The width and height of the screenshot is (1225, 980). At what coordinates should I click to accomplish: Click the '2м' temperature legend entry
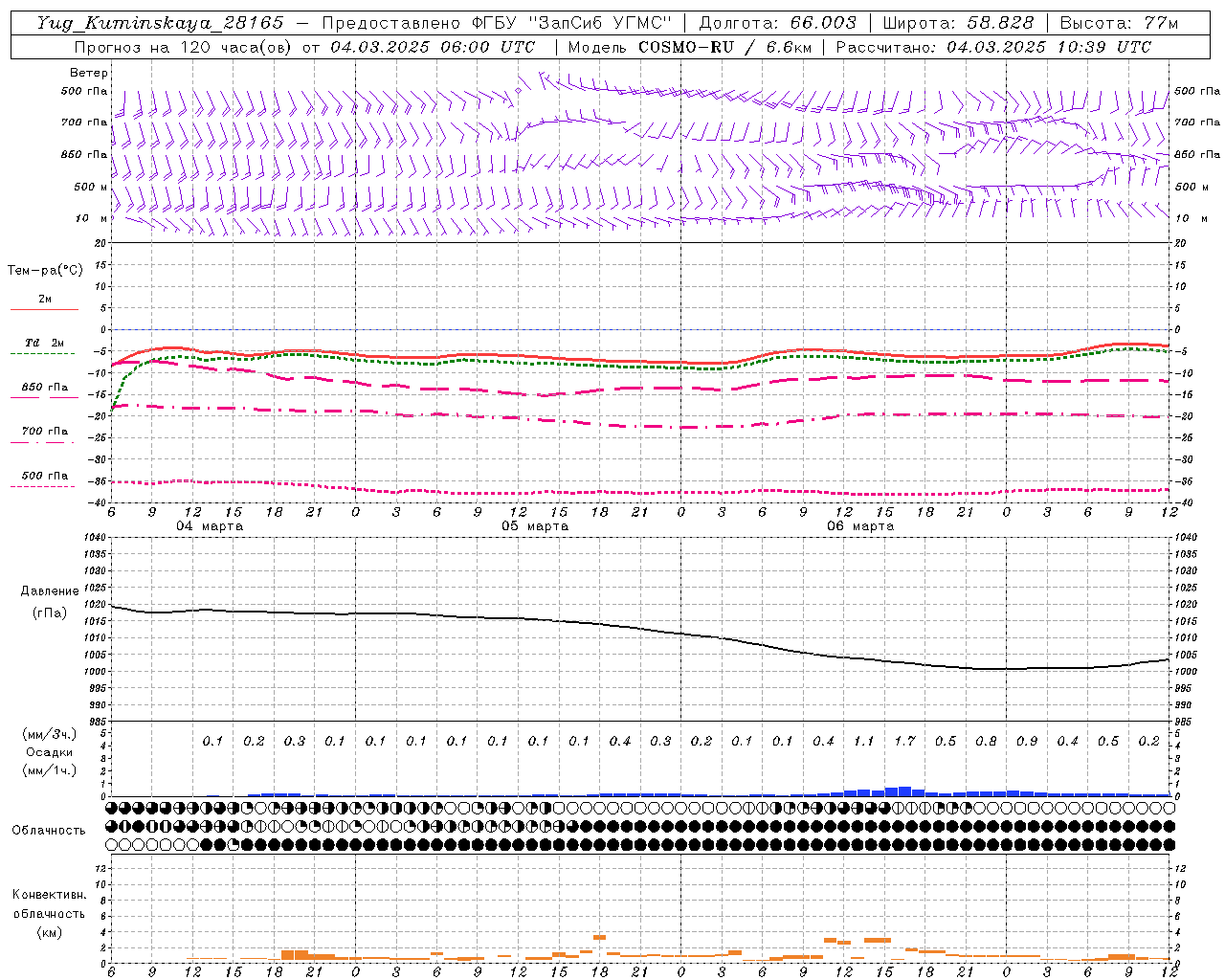coord(44,300)
